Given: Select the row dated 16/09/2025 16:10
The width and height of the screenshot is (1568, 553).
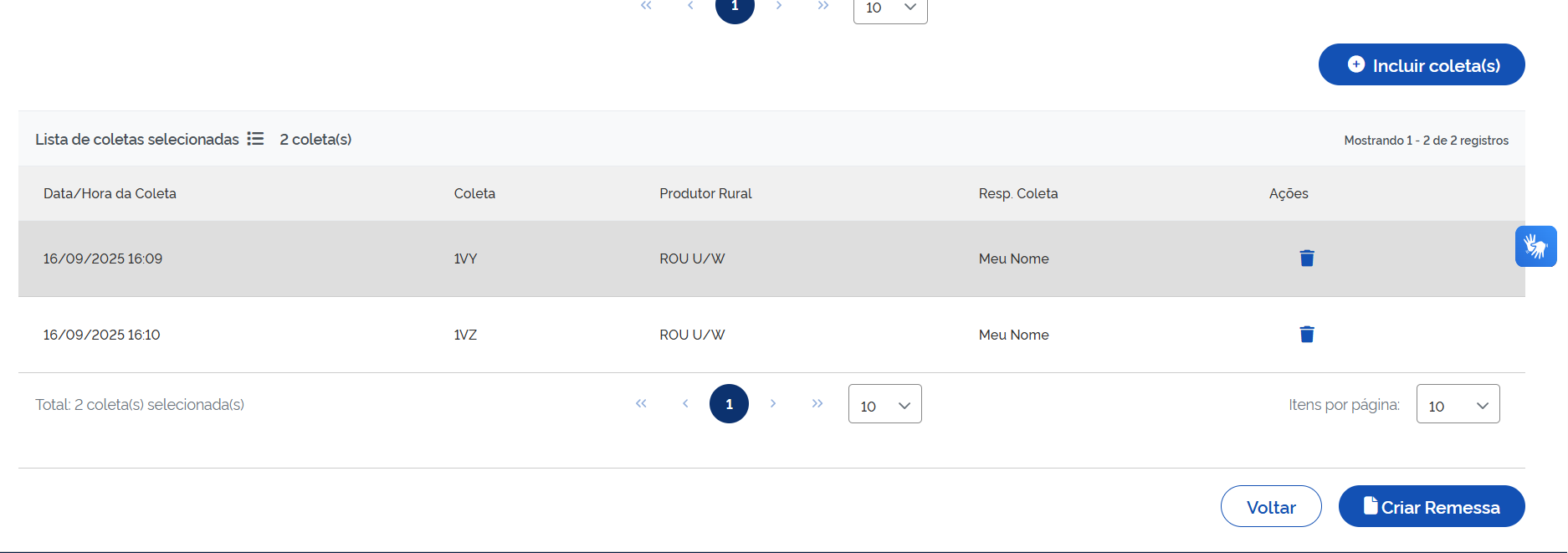Looking at the screenshot, I should click(101, 335).
